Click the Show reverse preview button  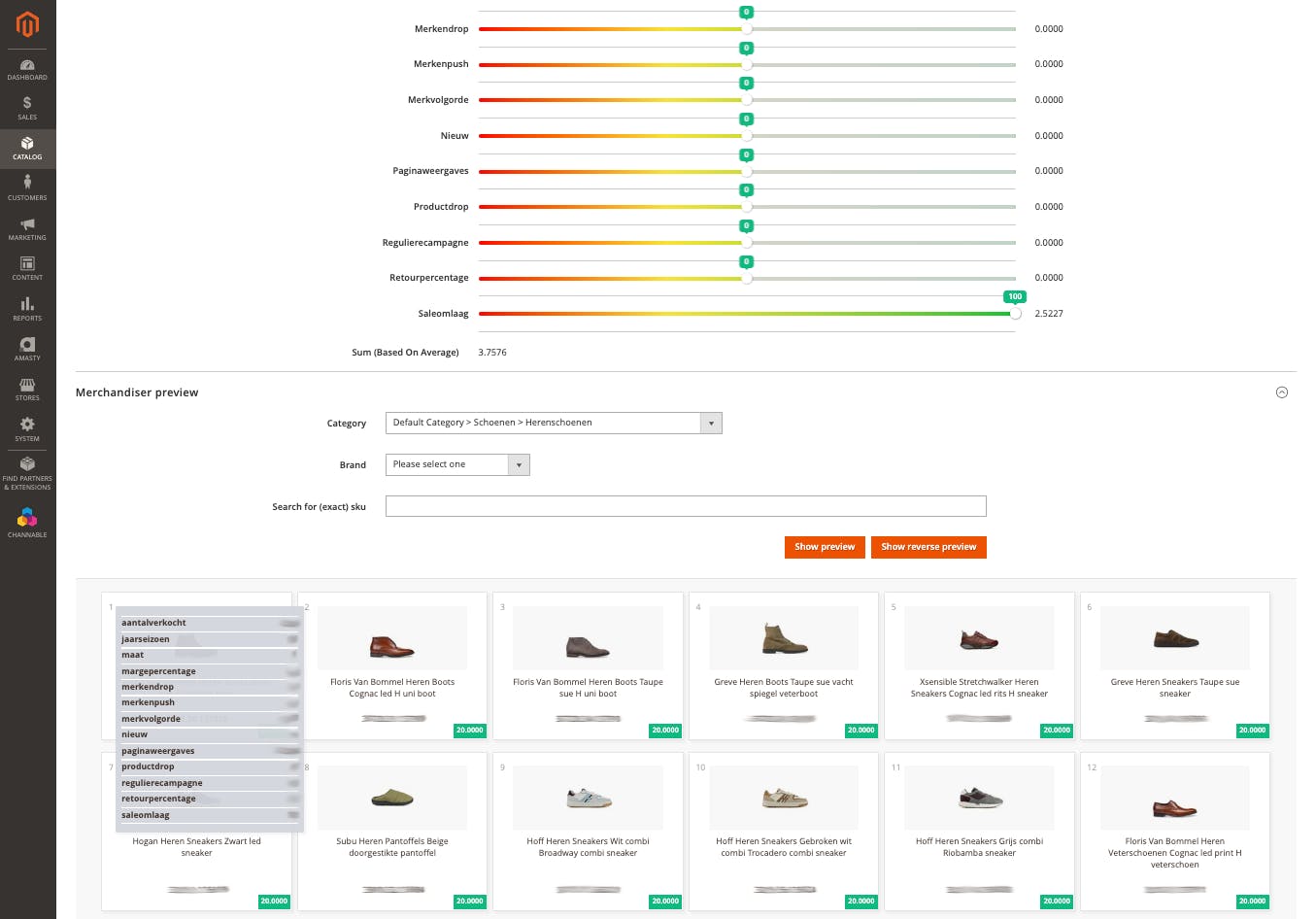click(x=928, y=547)
